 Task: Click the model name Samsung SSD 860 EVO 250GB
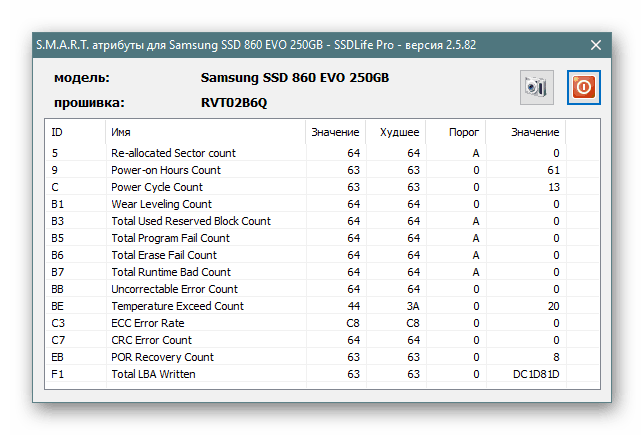294,78
